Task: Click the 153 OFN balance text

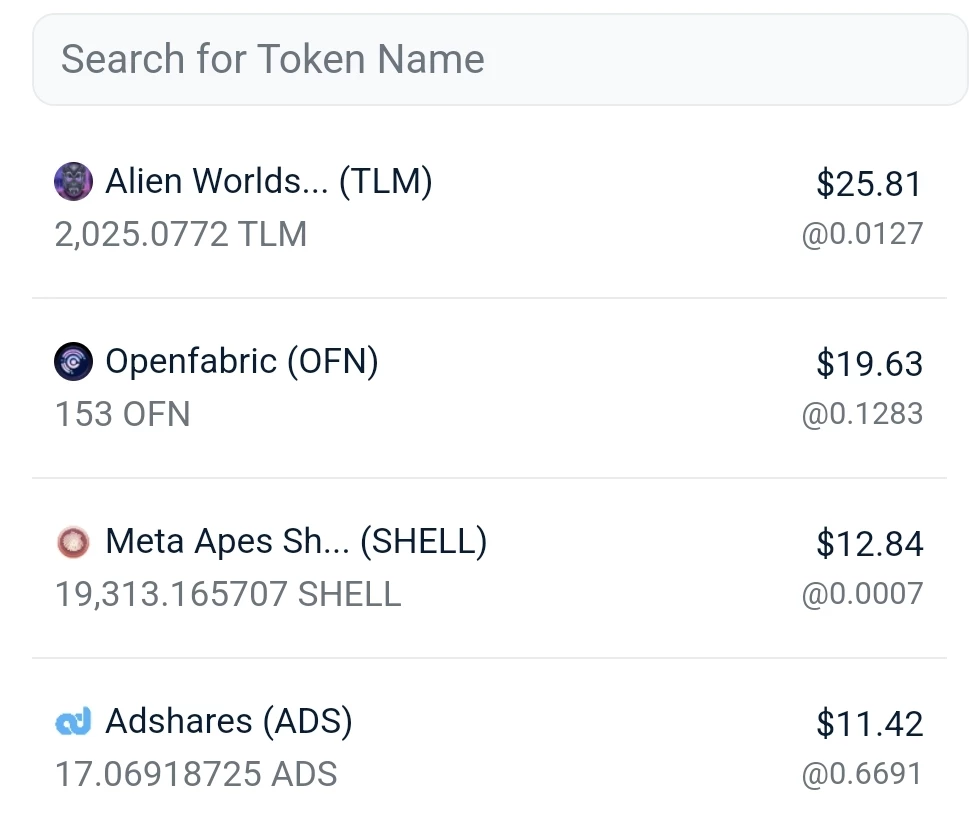Action: (x=122, y=414)
